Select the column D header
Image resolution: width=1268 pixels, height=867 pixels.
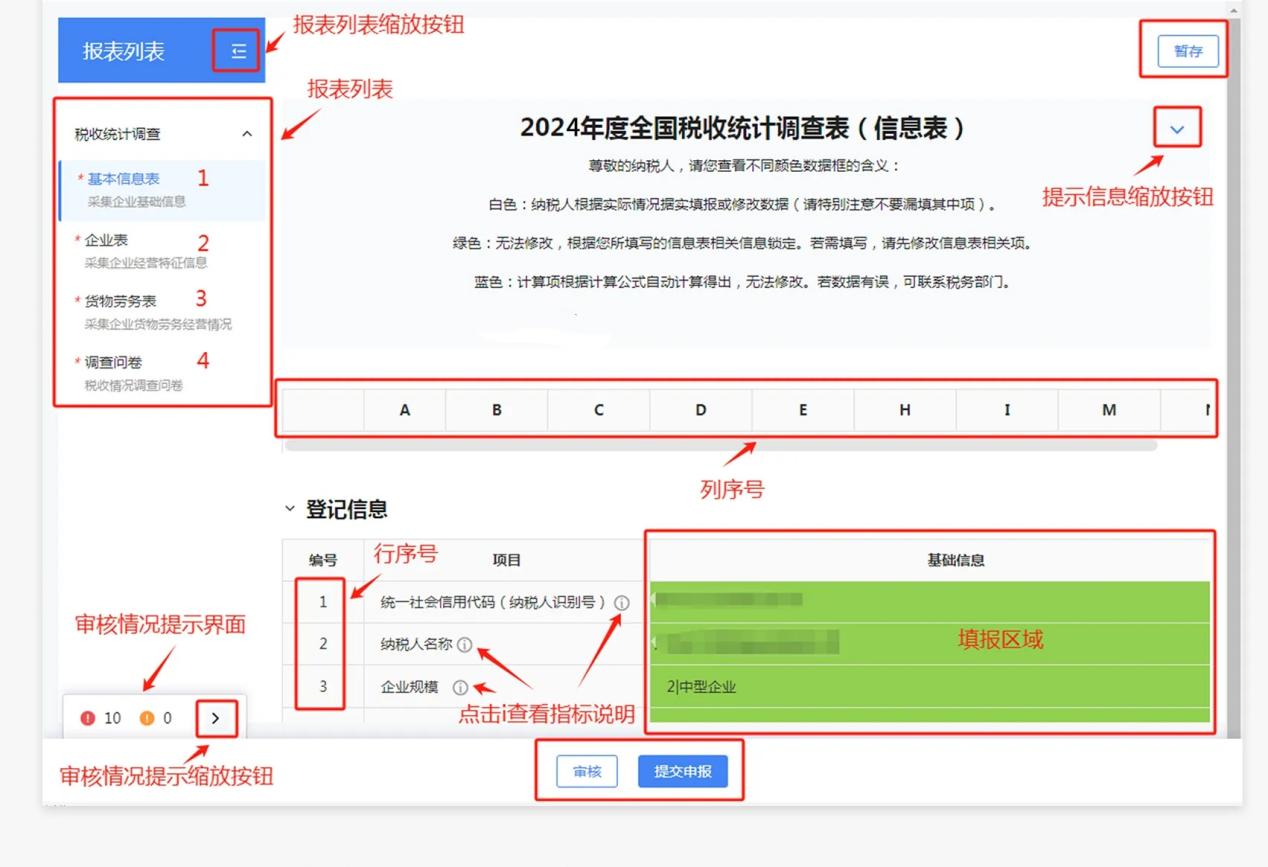[701, 410]
